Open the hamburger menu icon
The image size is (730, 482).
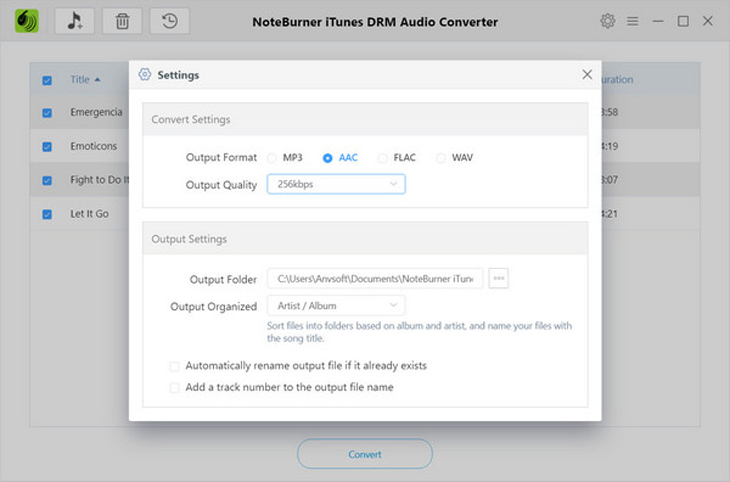[632, 21]
